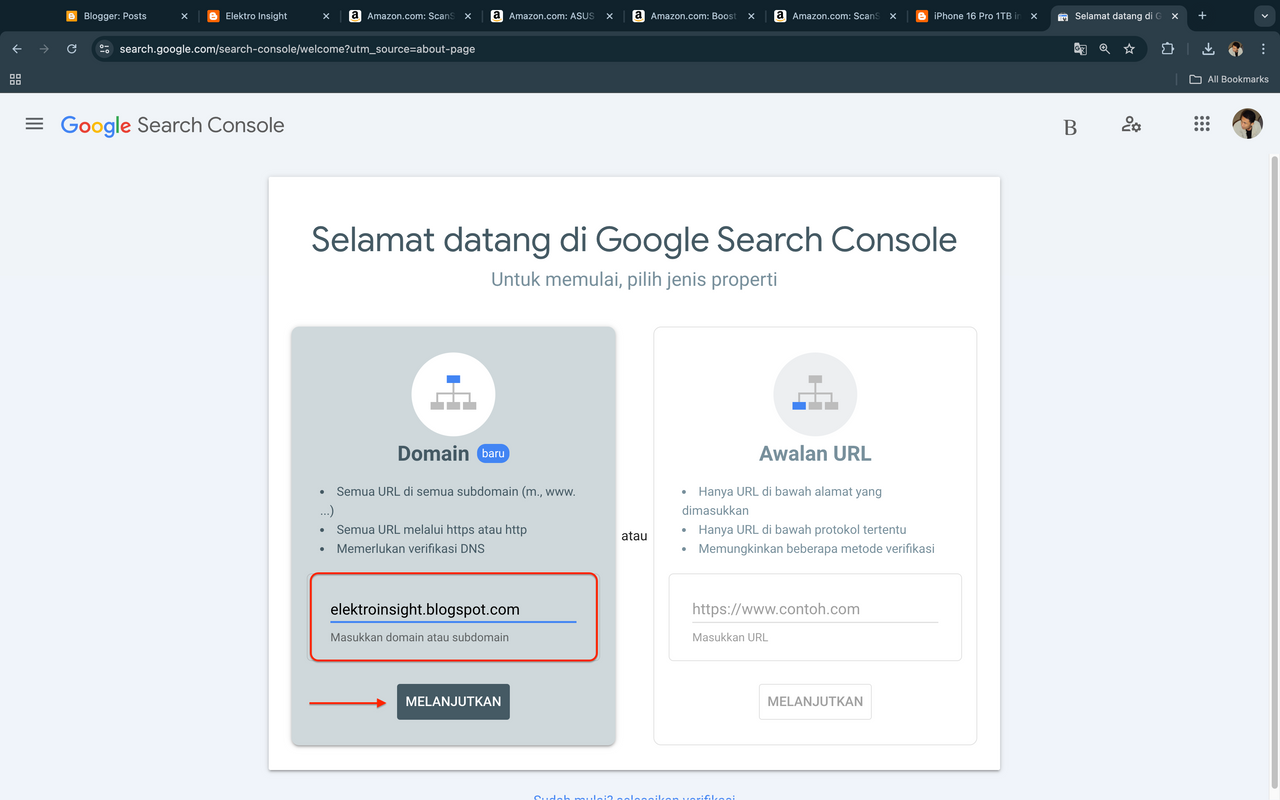1280x800 pixels.
Task: Click the zoom magnifier icon in address bar
Action: click(1104, 48)
